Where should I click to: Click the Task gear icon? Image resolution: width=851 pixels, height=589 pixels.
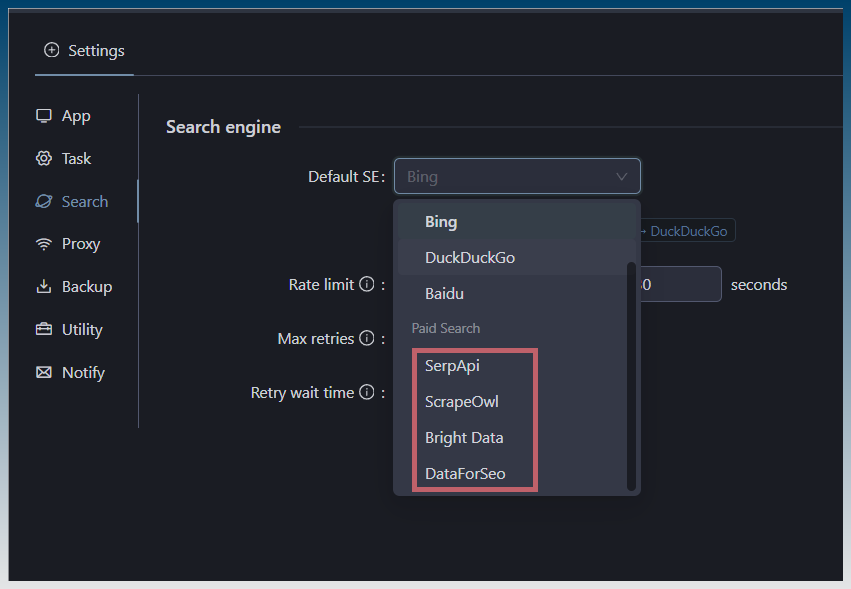[x=44, y=159]
